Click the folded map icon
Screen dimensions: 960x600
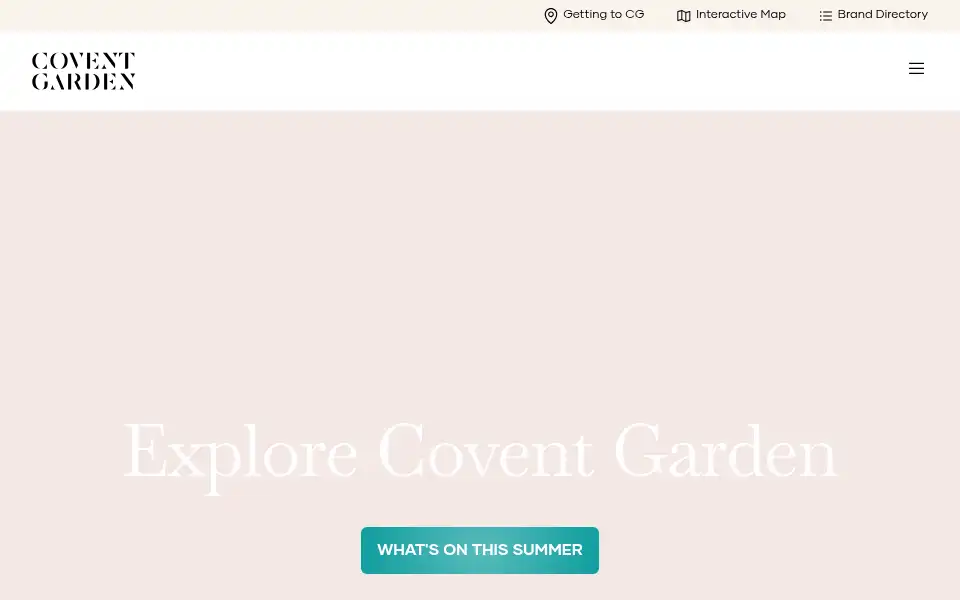pyautogui.click(x=683, y=16)
